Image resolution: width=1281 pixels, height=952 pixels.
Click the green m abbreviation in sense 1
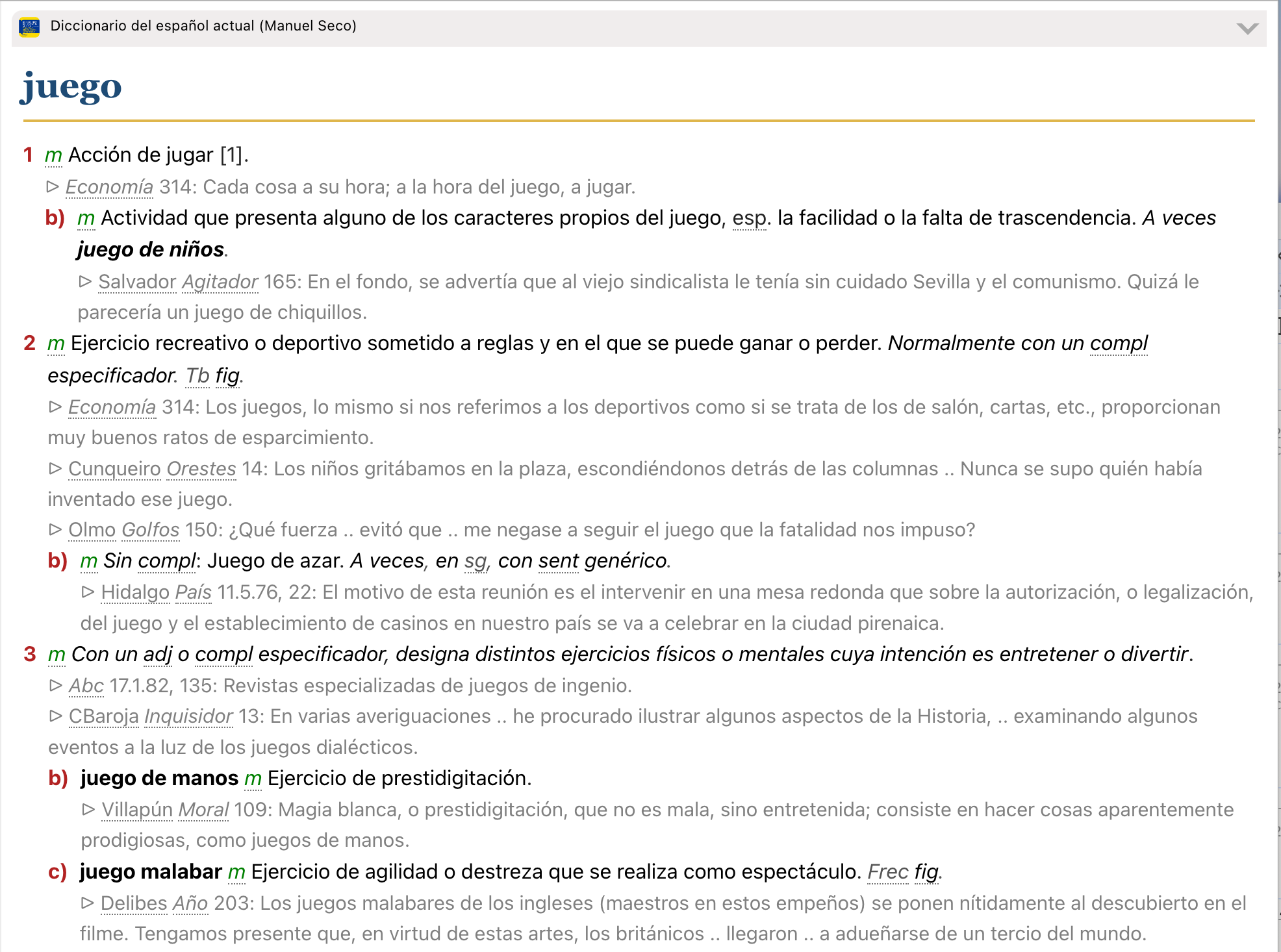click(53, 155)
